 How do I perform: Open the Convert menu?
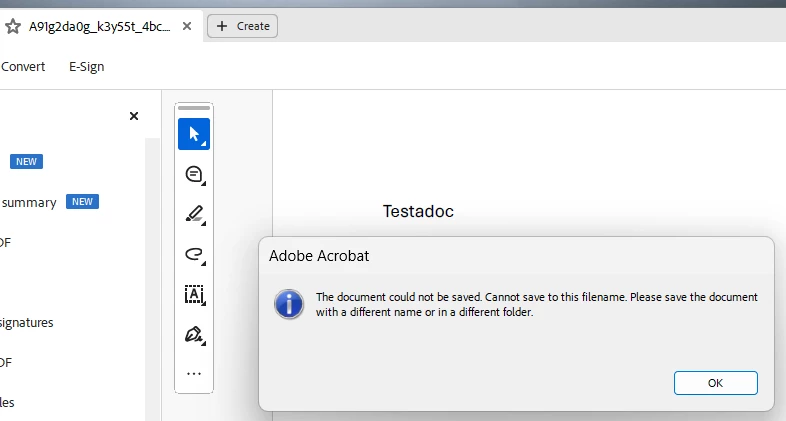(x=23, y=67)
